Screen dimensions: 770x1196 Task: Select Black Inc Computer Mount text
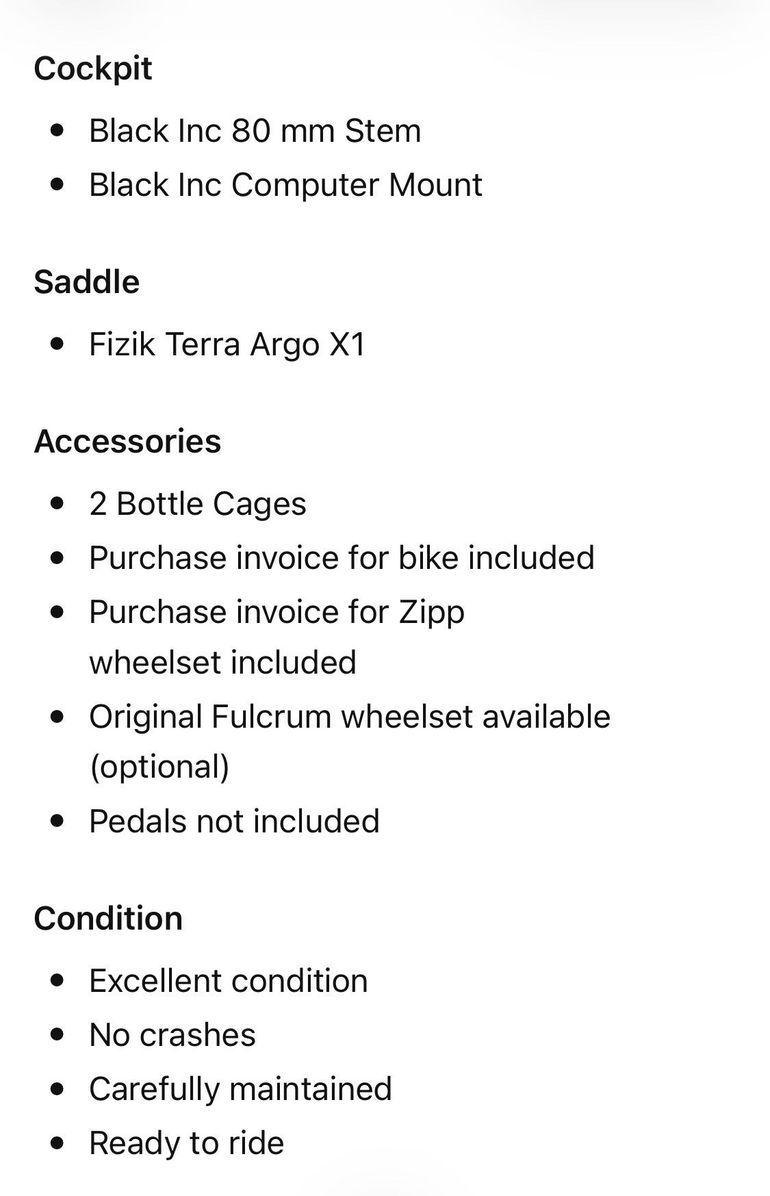[285, 185]
